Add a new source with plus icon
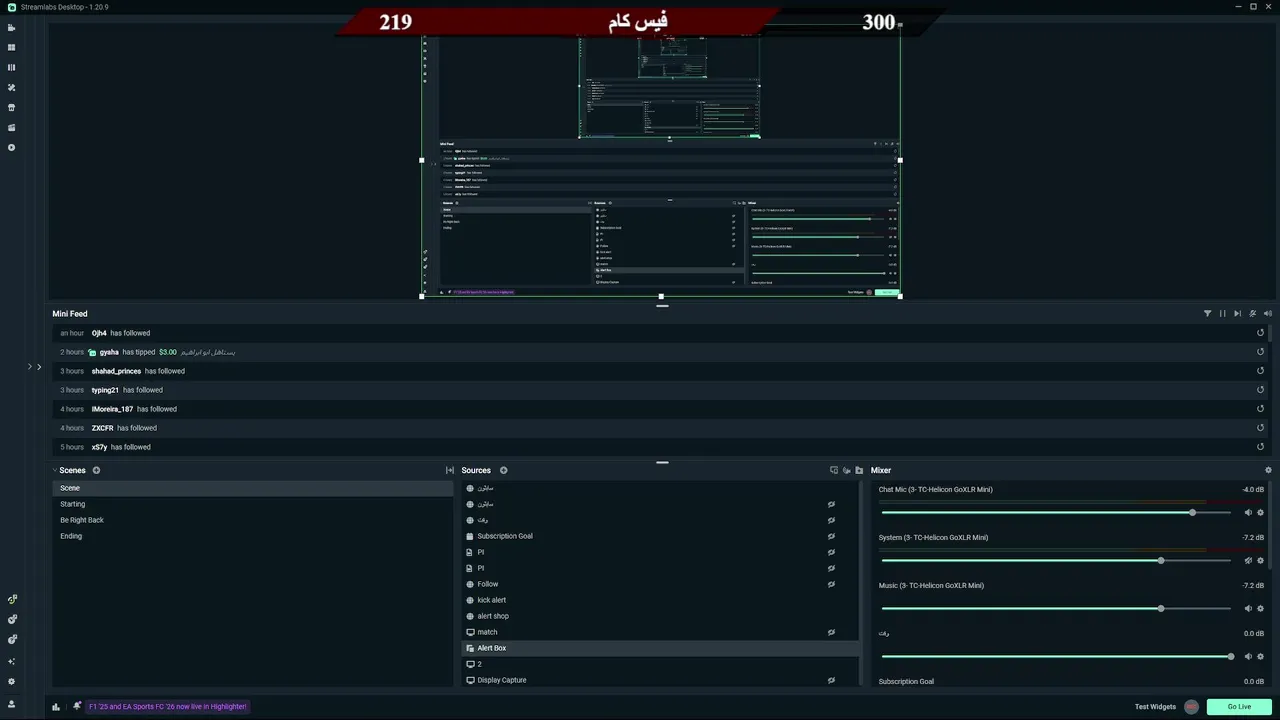This screenshot has width=1280, height=720. coord(503,470)
